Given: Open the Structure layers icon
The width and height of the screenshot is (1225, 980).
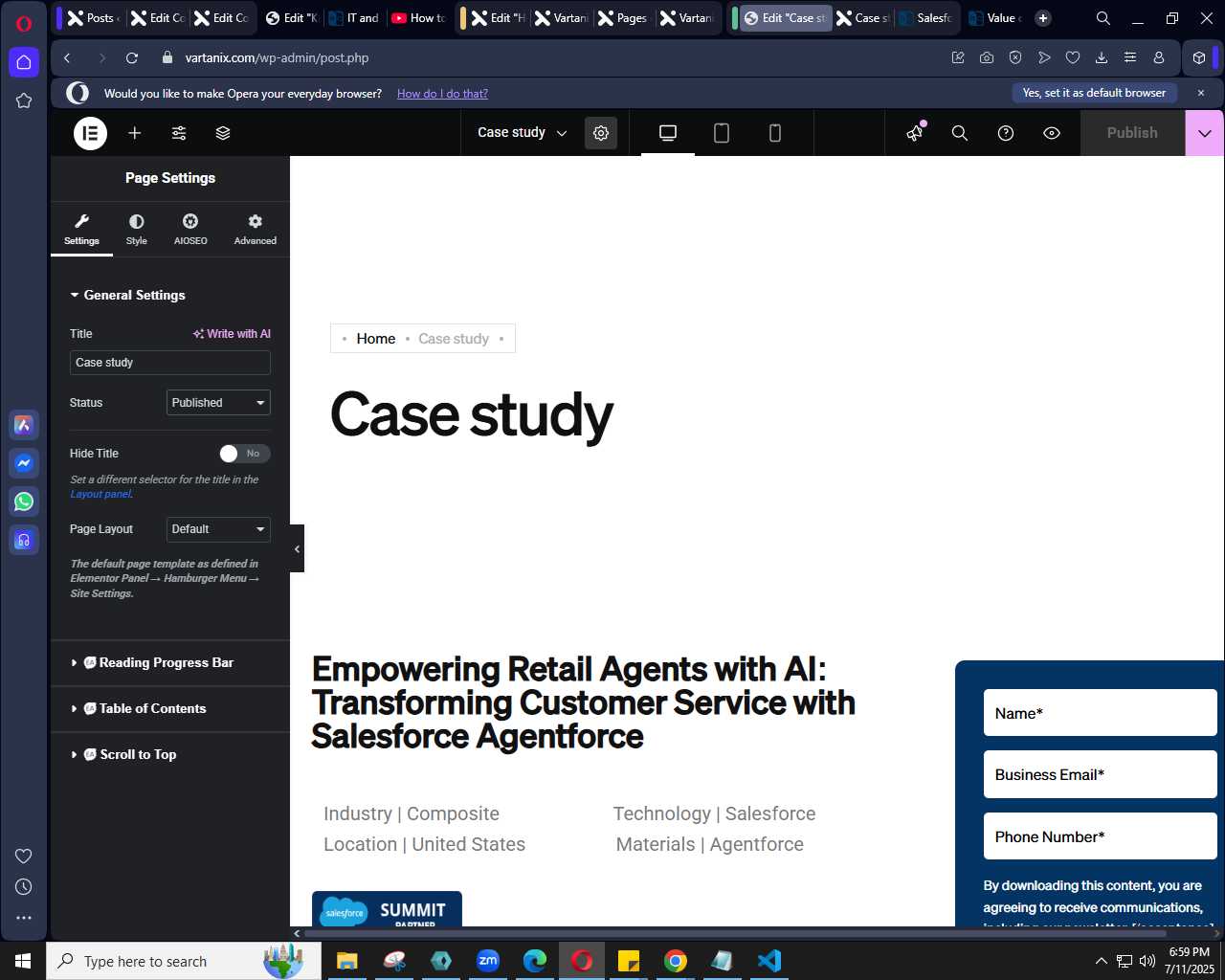Looking at the screenshot, I should pyautogui.click(x=223, y=133).
